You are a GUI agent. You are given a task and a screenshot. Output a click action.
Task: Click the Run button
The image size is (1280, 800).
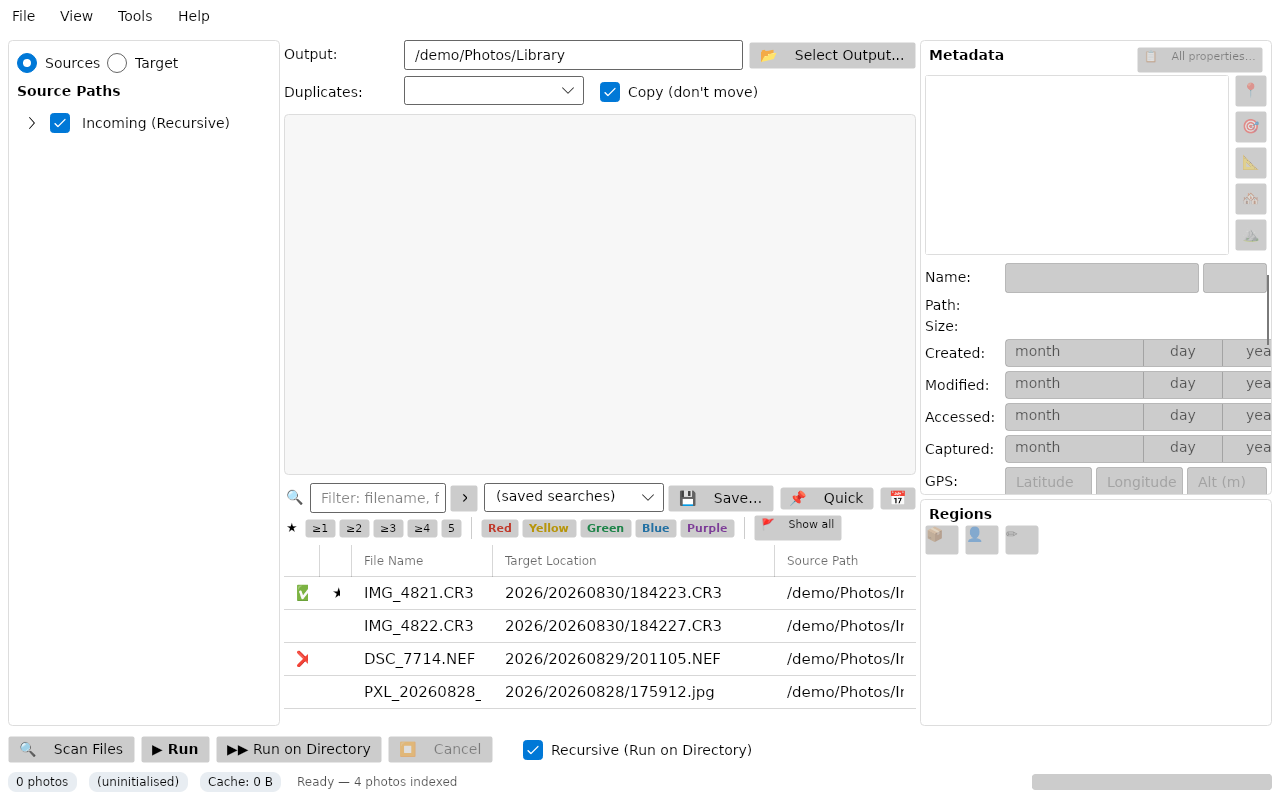(175, 749)
